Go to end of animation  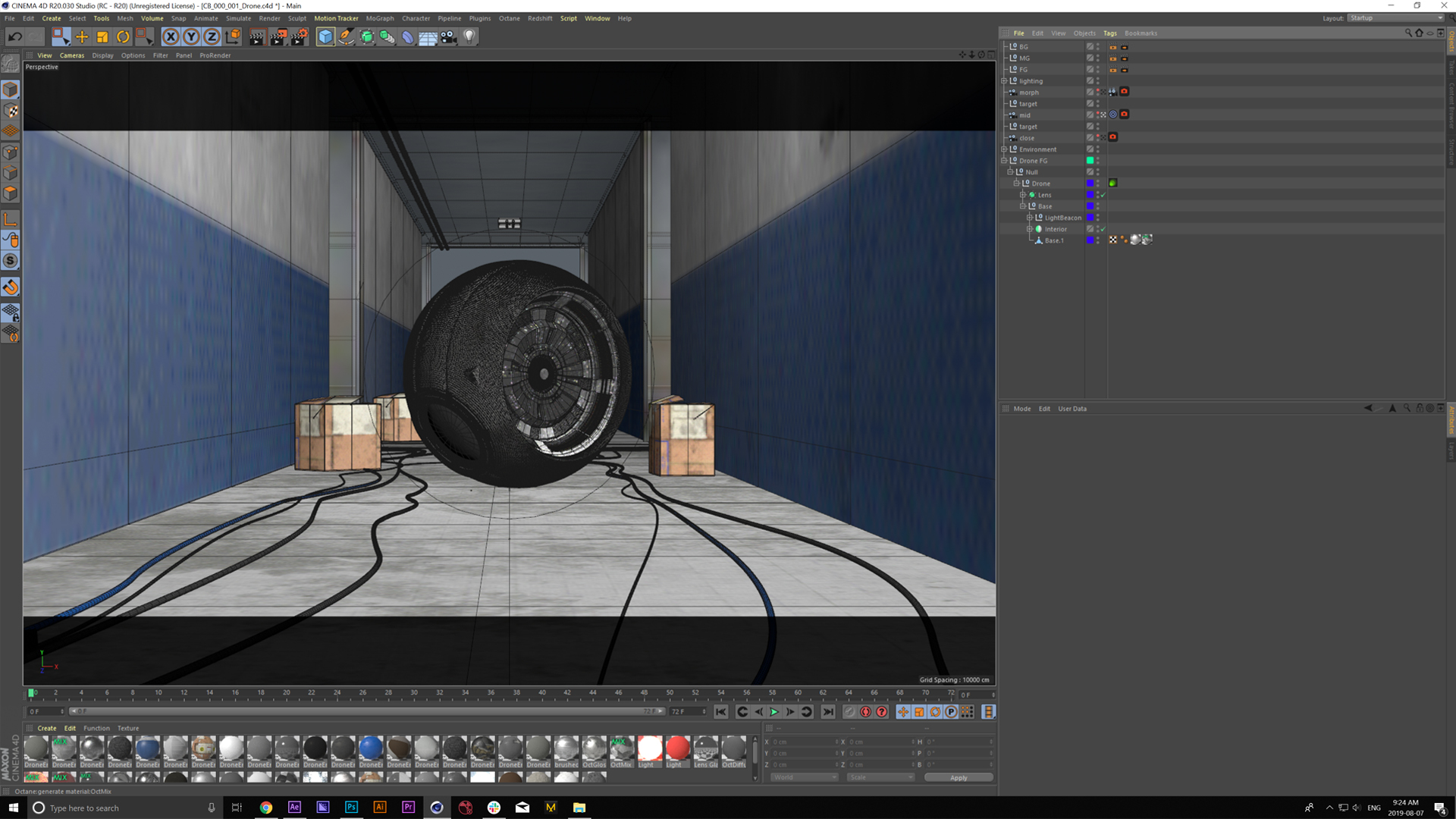pyautogui.click(x=828, y=712)
